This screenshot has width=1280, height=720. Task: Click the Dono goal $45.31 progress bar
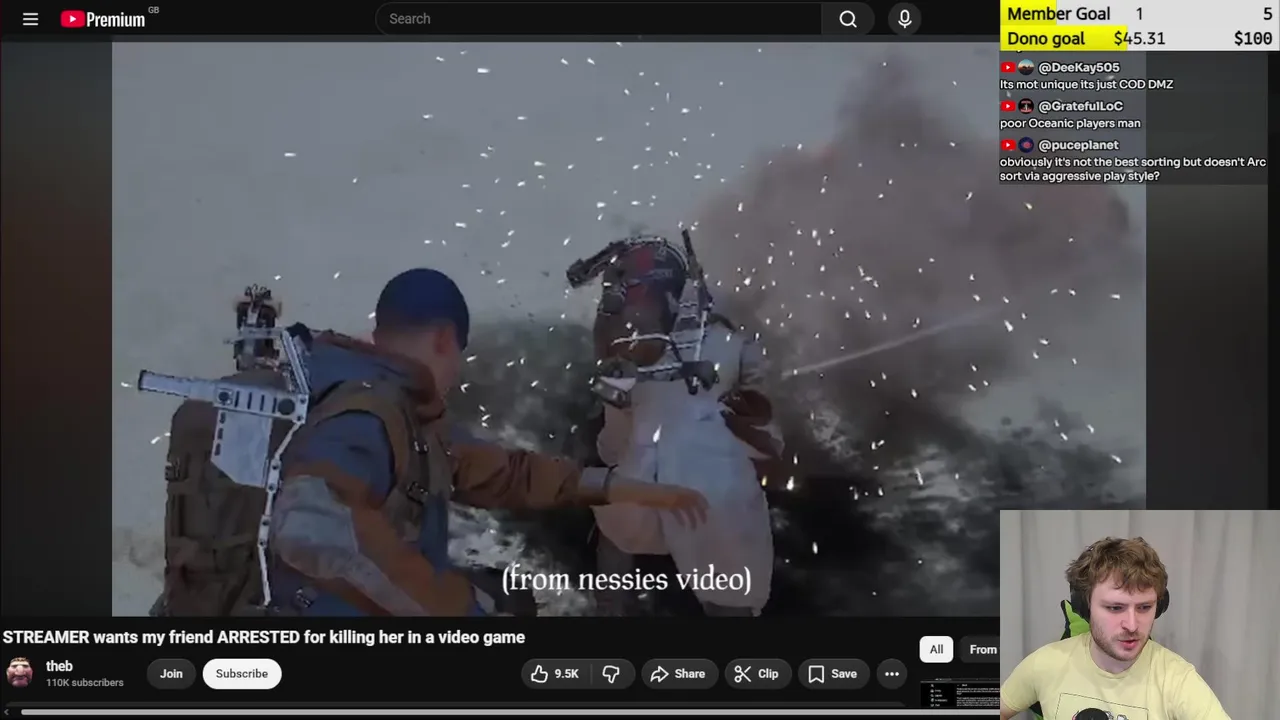(x=1140, y=38)
